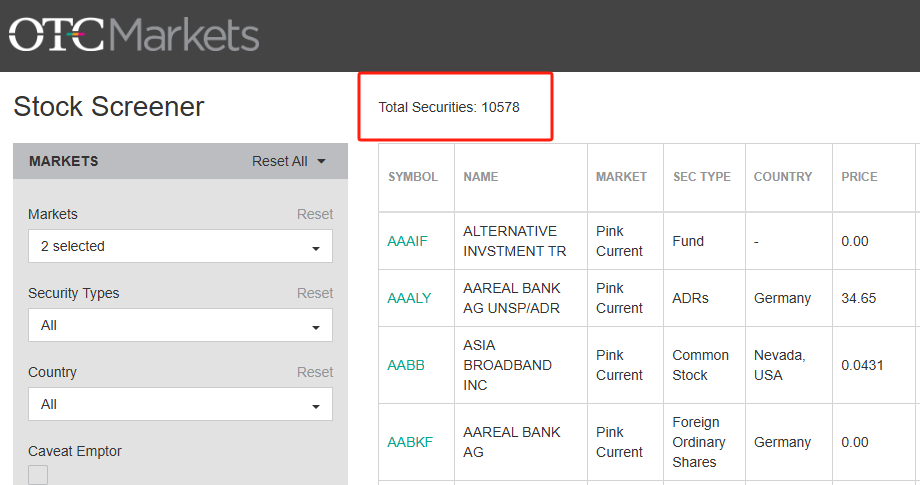Sort by the SYMBOL column header
Screen dimensions: 920x485
pos(413,177)
